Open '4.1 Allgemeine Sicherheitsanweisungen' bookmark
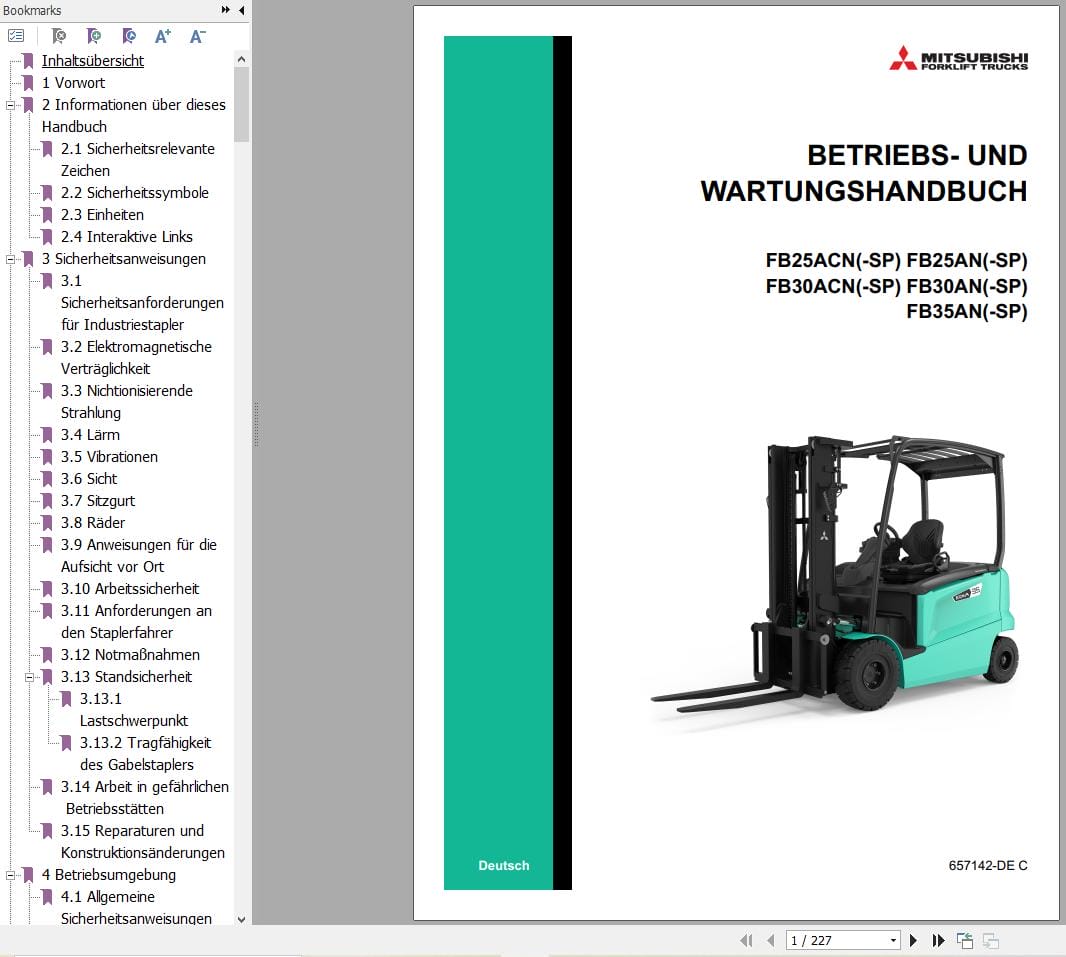 click(x=136, y=907)
